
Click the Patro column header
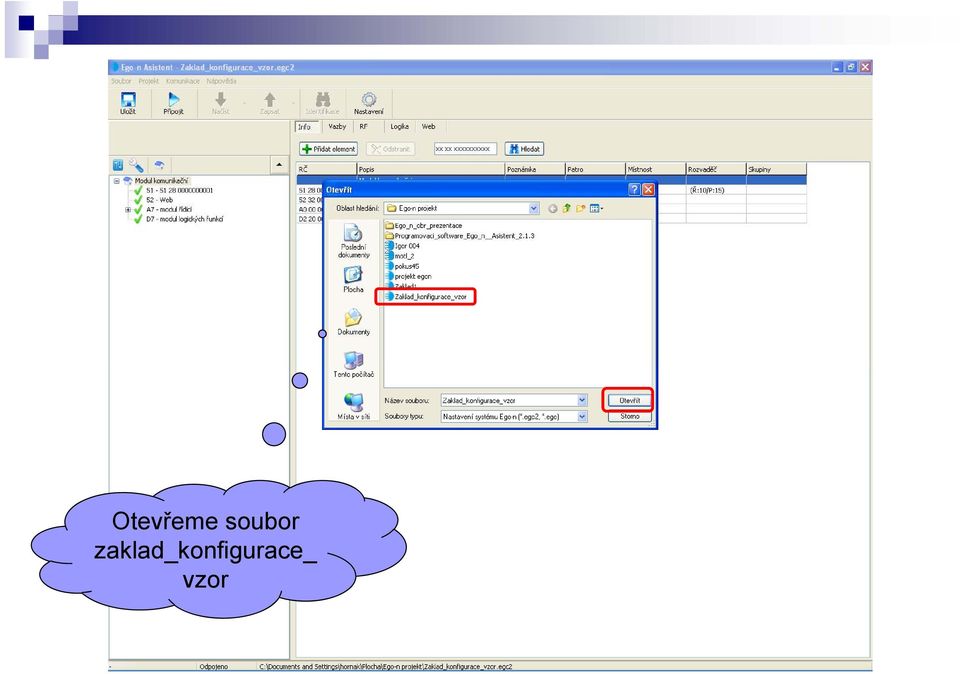[595, 169]
